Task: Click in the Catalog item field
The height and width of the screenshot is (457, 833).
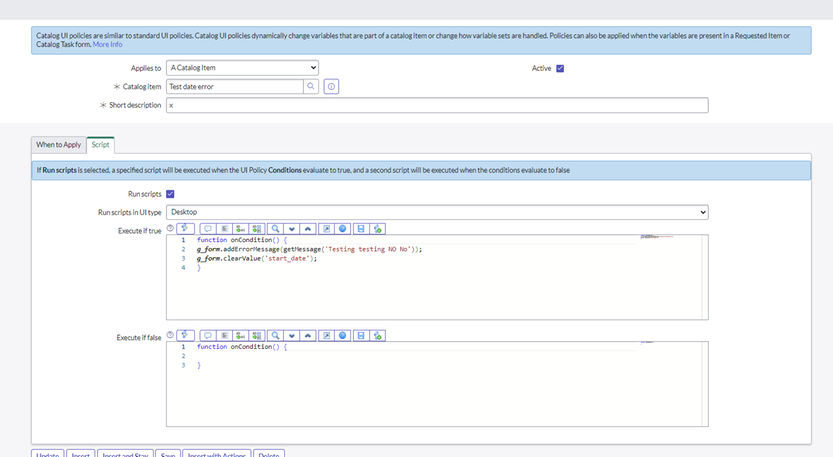Action: pos(235,86)
